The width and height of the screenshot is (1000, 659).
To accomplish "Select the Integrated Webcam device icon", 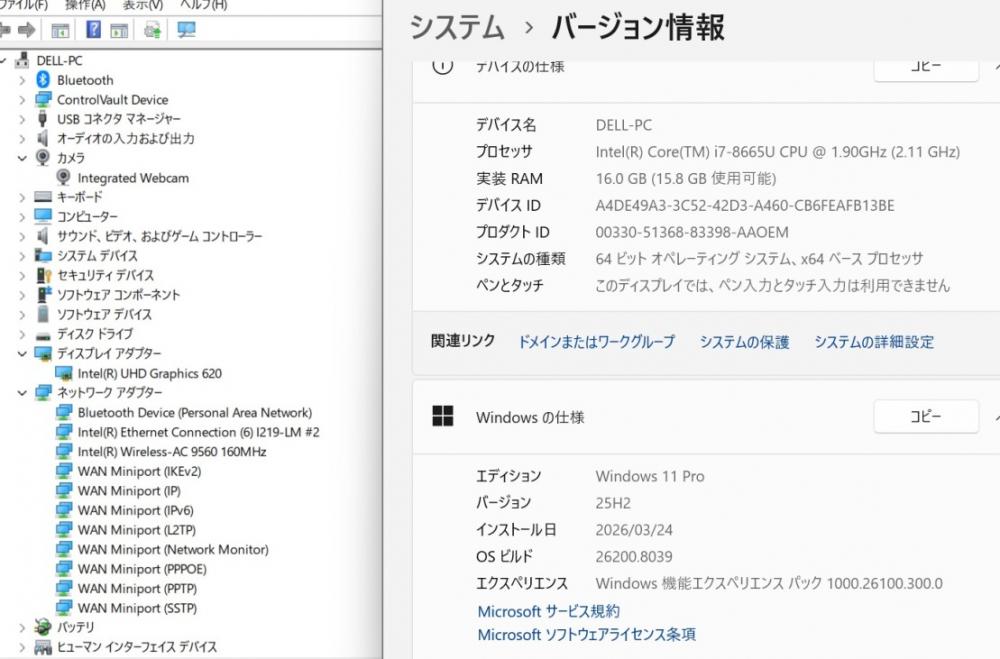I will [x=63, y=177].
